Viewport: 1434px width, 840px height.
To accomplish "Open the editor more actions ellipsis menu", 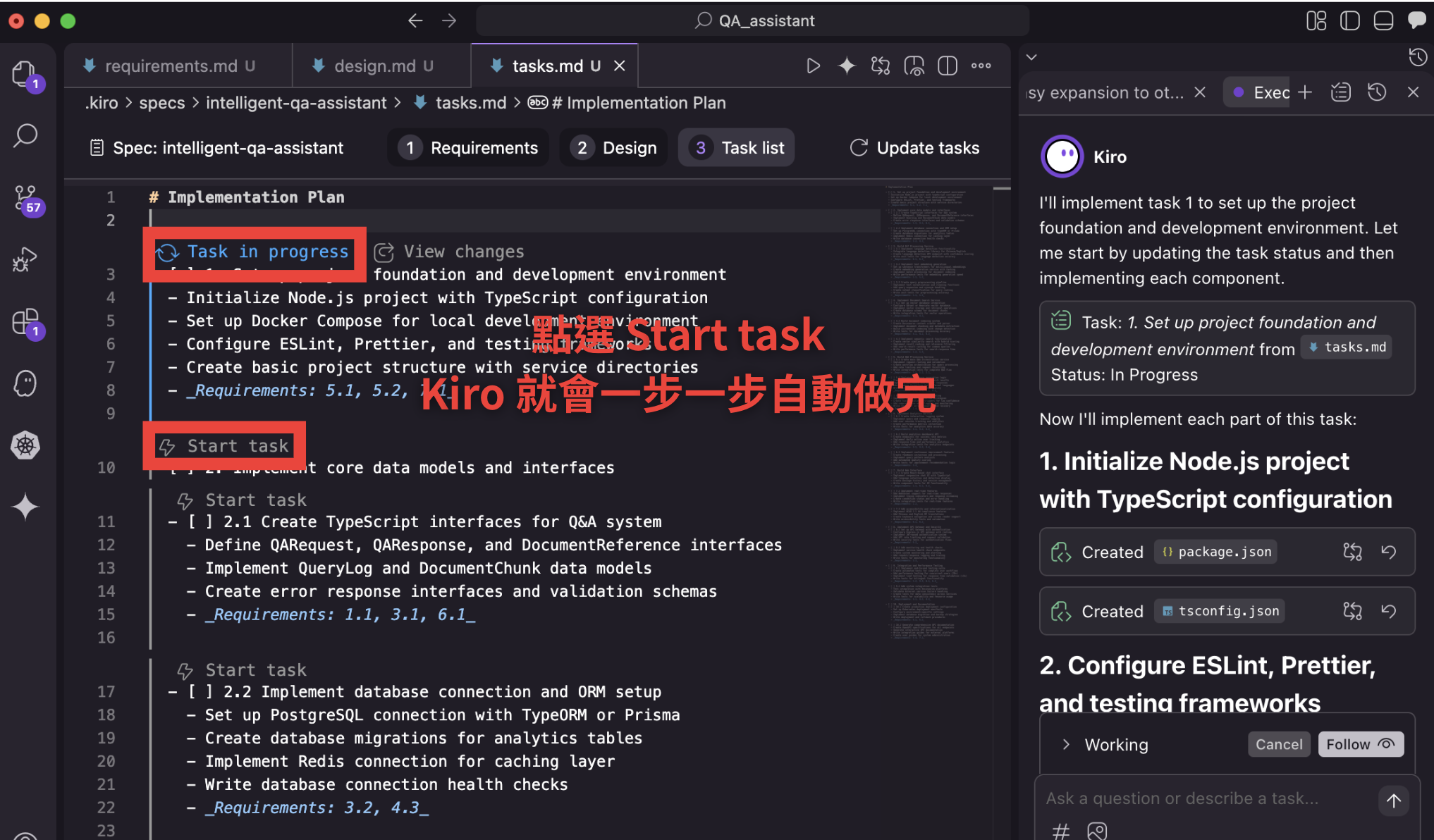I will click(981, 66).
